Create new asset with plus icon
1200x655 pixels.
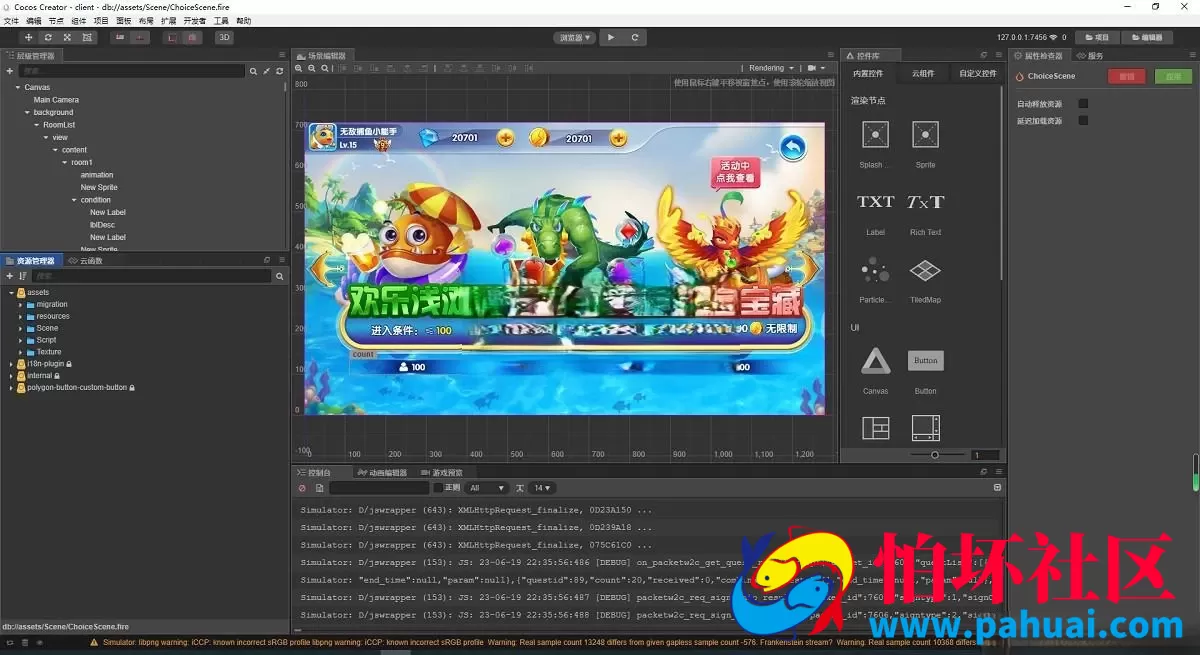pyautogui.click(x=9, y=276)
